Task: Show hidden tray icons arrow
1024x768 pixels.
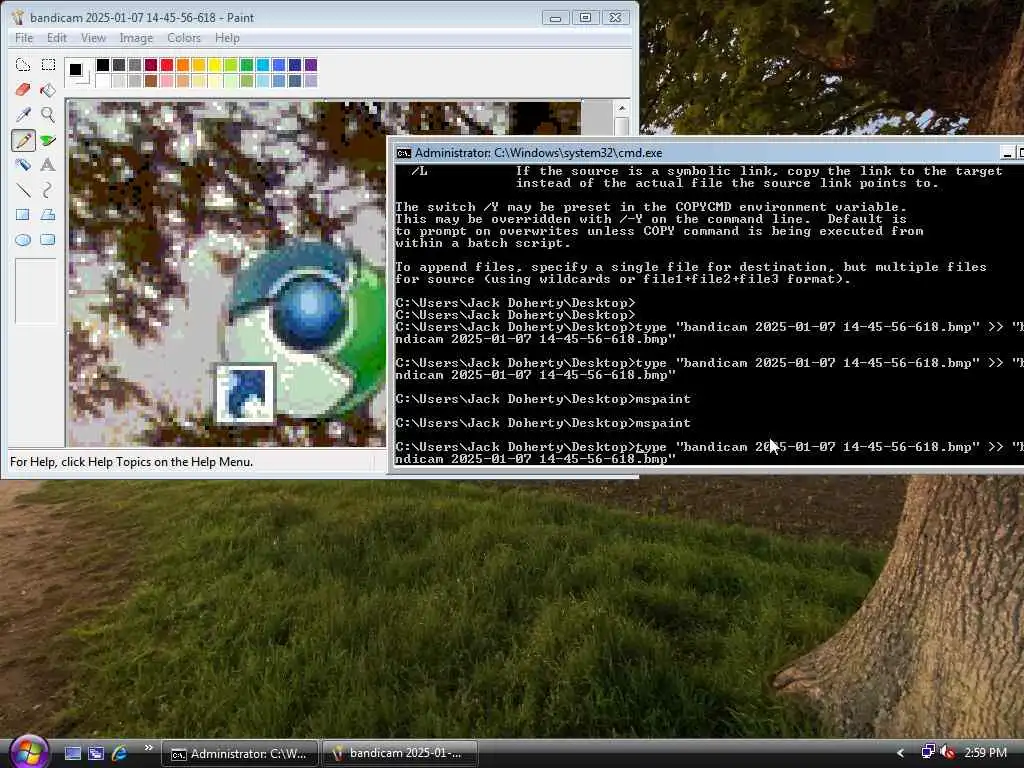Action: (901, 753)
